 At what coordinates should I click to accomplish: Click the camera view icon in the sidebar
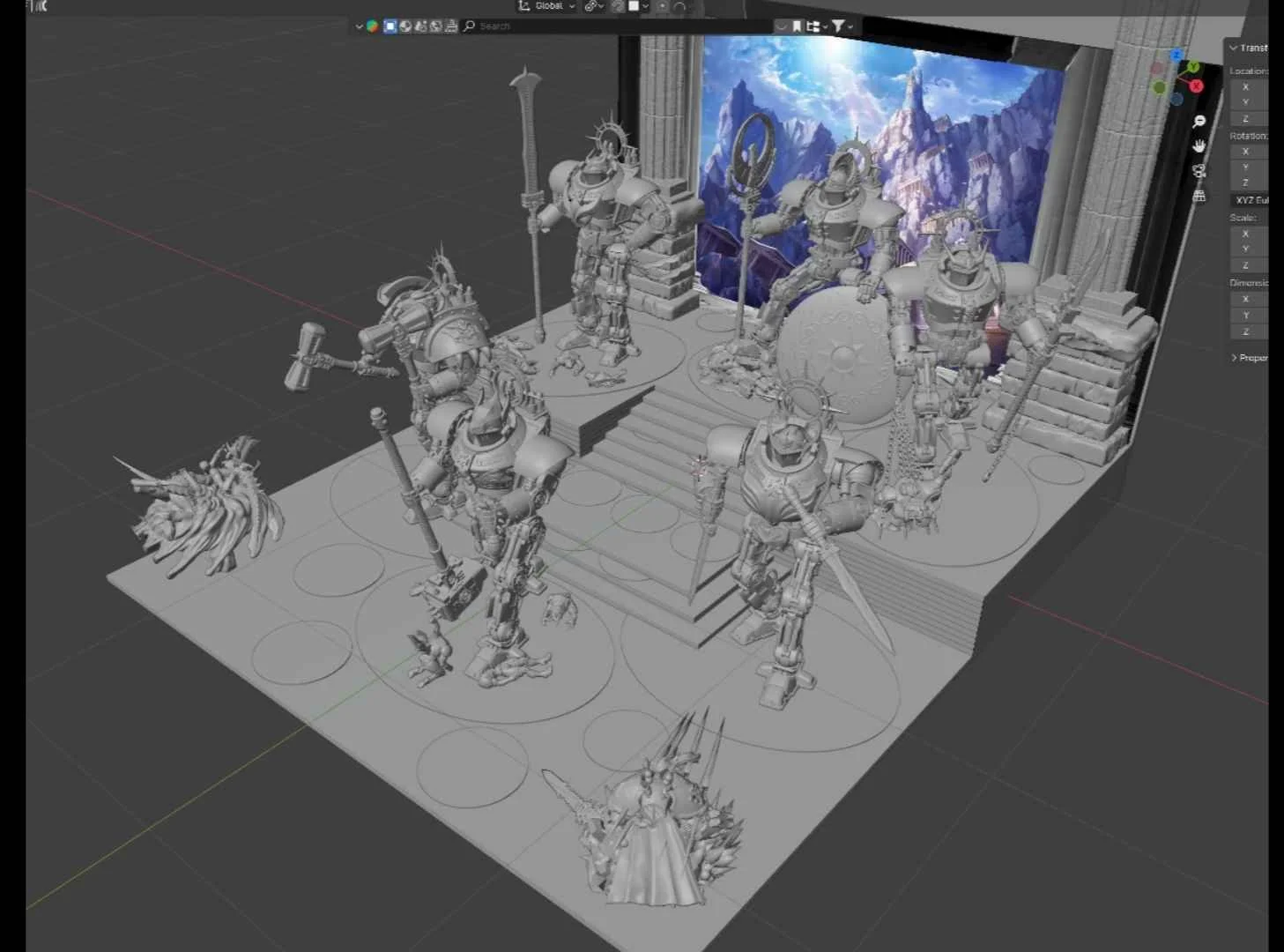(x=1199, y=170)
